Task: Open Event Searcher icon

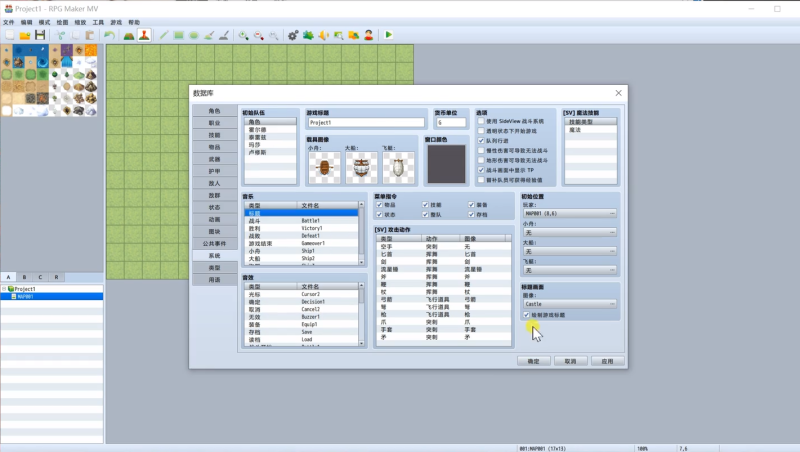Action: [338, 35]
